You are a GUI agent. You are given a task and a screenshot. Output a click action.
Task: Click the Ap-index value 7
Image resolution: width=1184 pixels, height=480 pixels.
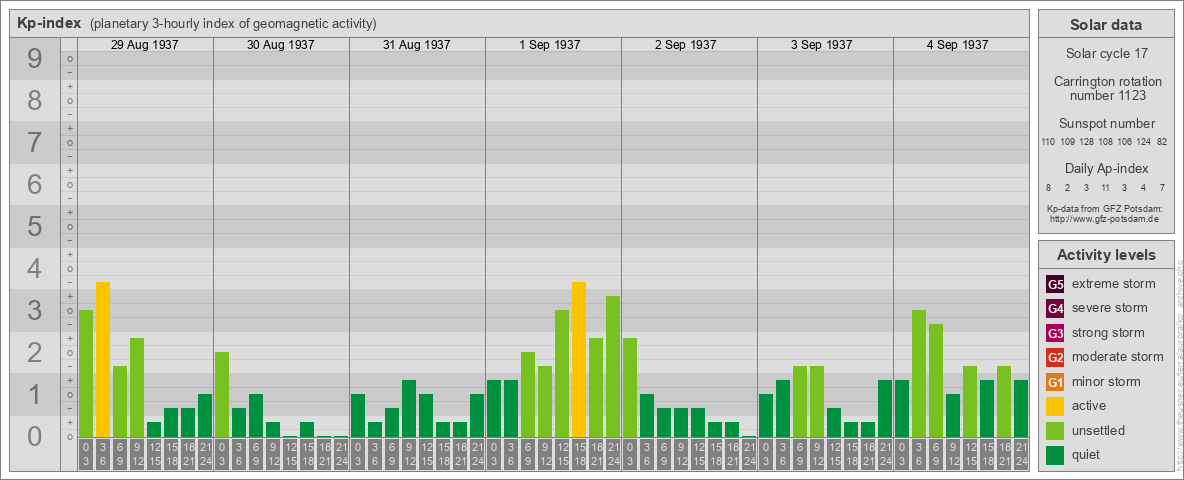pyautogui.click(x=1163, y=187)
